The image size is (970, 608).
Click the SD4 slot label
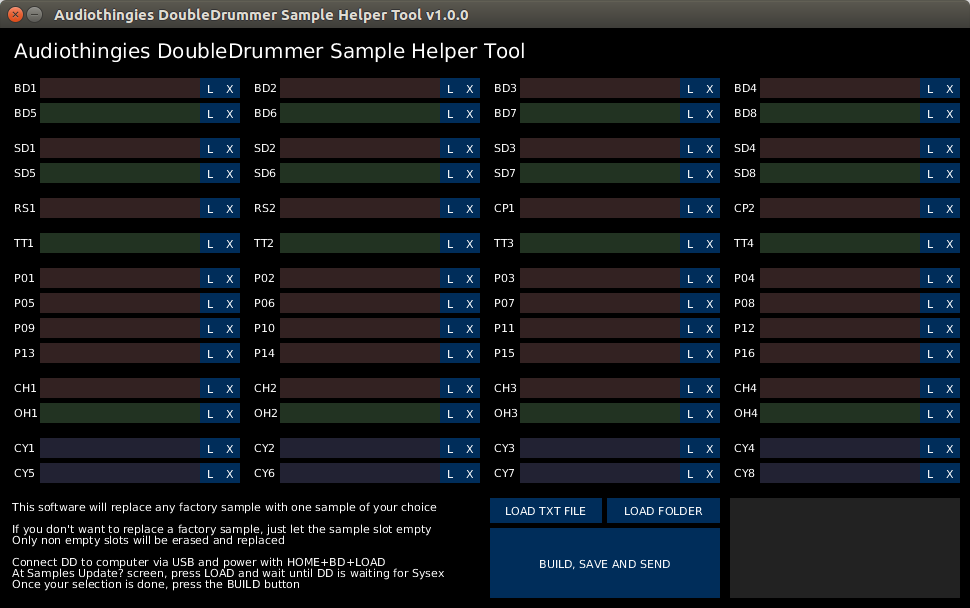pyautogui.click(x=745, y=148)
